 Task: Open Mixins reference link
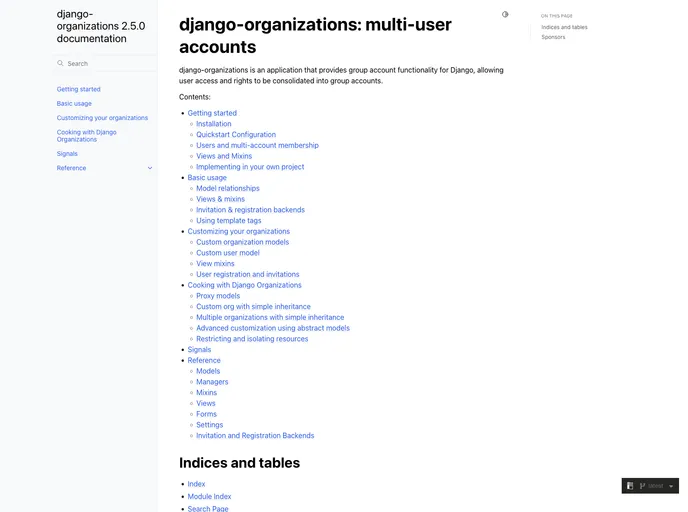pos(207,392)
